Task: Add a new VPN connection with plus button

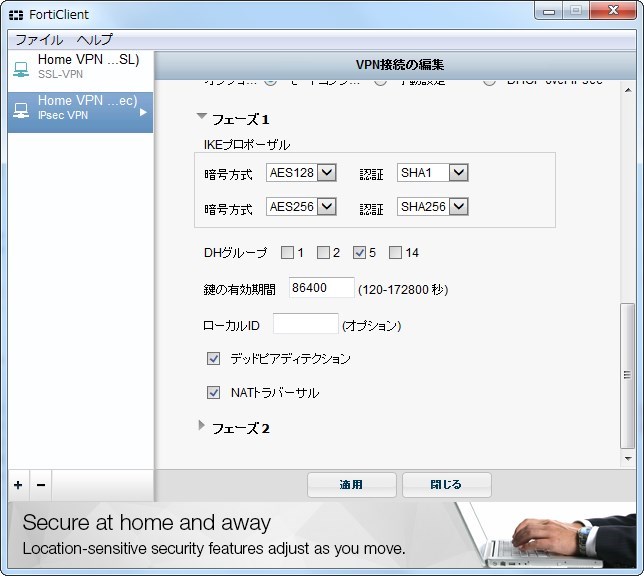Action: [x=18, y=485]
